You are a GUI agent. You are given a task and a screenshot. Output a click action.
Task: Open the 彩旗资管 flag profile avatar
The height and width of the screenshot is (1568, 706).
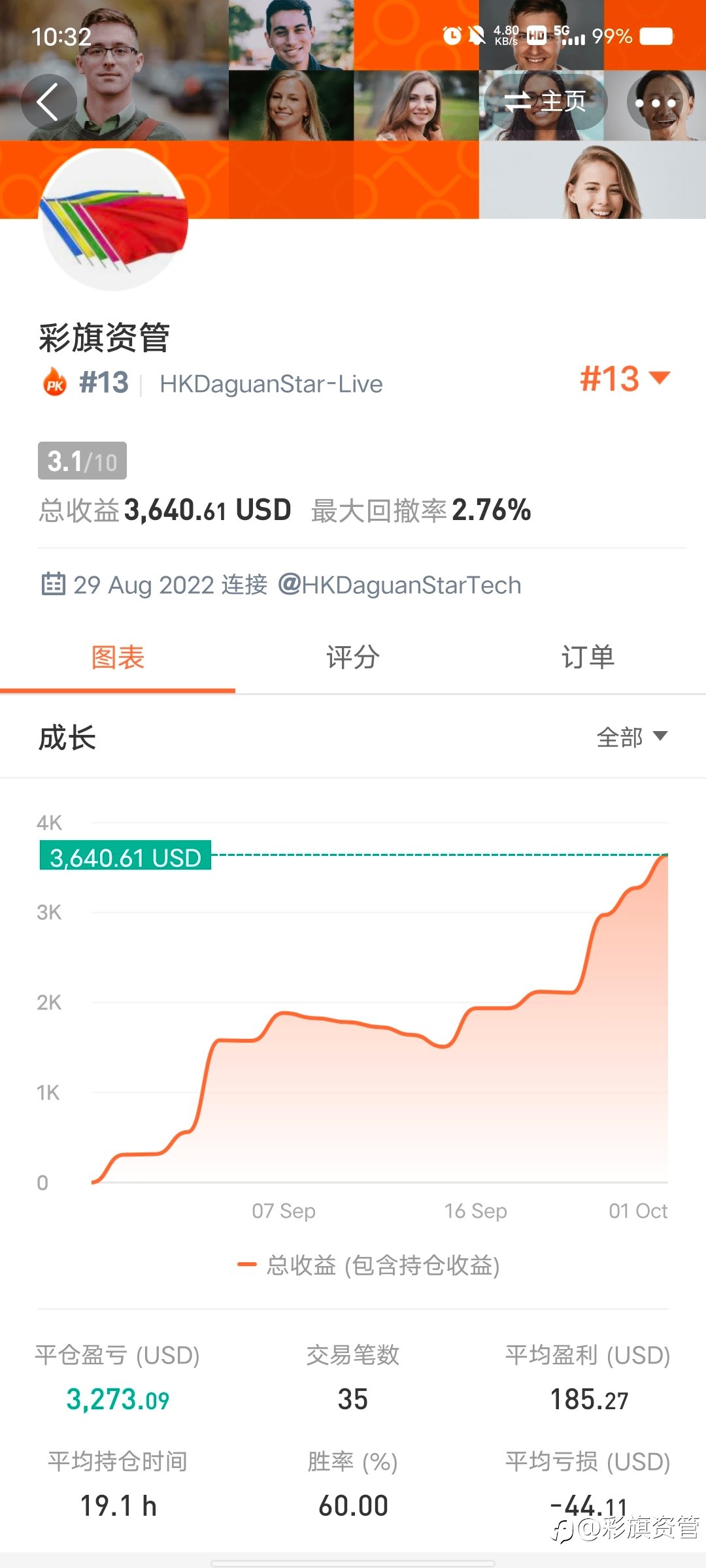point(114,219)
